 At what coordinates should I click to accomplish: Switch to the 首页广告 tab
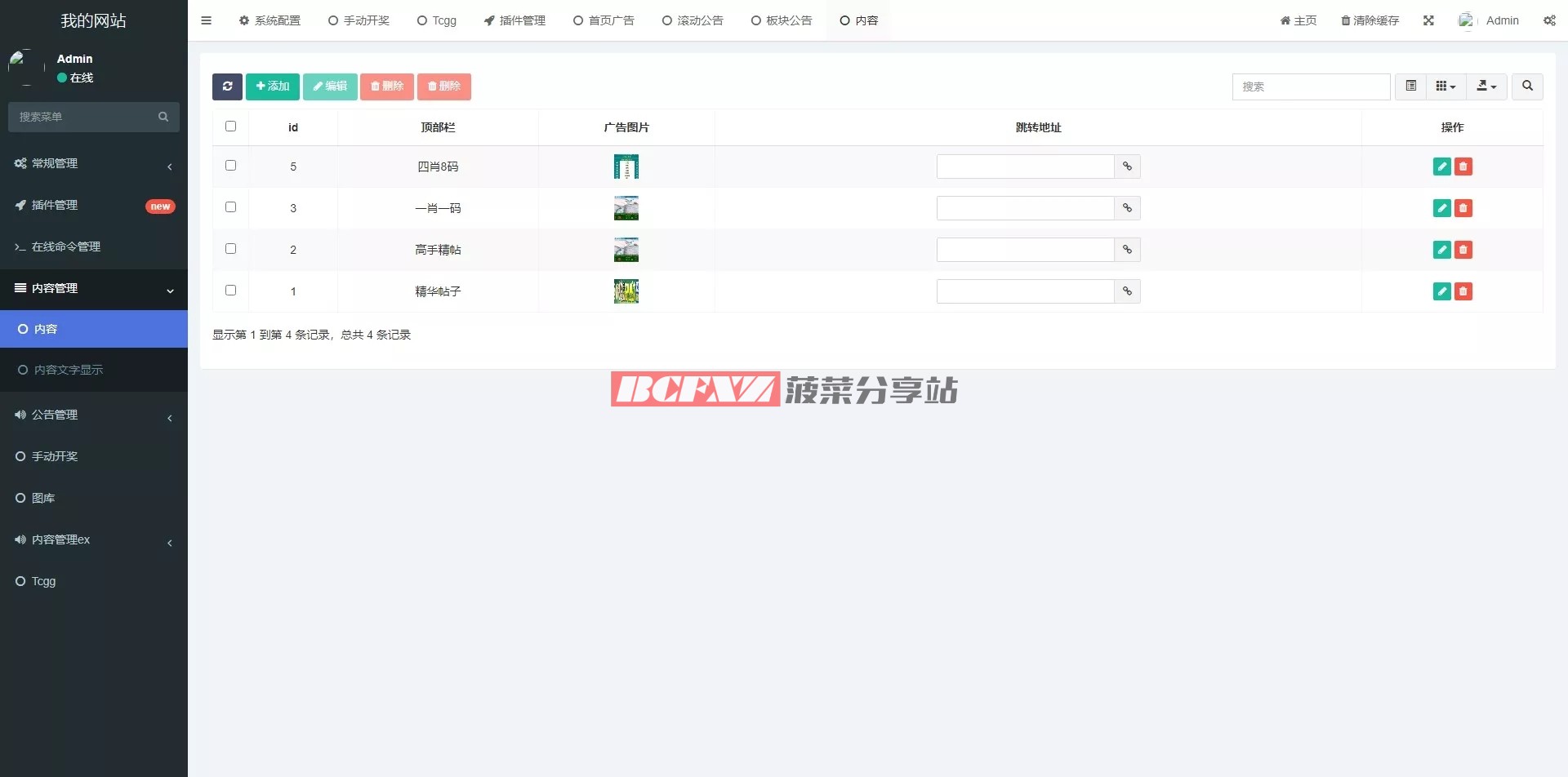point(604,20)
